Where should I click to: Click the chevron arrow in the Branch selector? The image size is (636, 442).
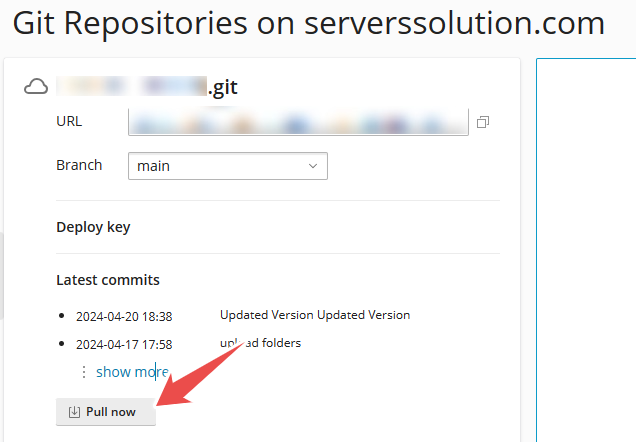tap(313, 166)
